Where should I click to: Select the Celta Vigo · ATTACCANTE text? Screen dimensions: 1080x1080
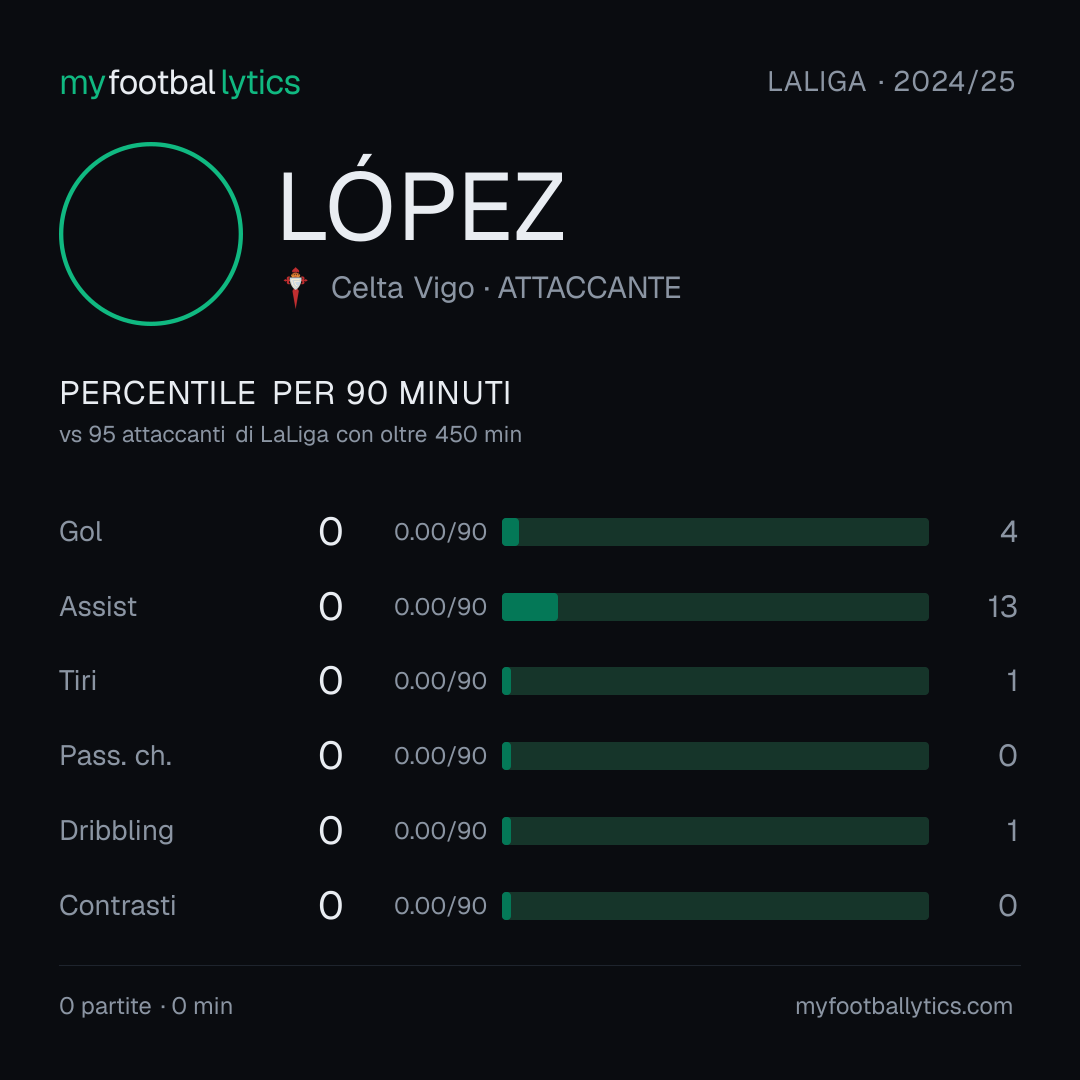point(506,288)
